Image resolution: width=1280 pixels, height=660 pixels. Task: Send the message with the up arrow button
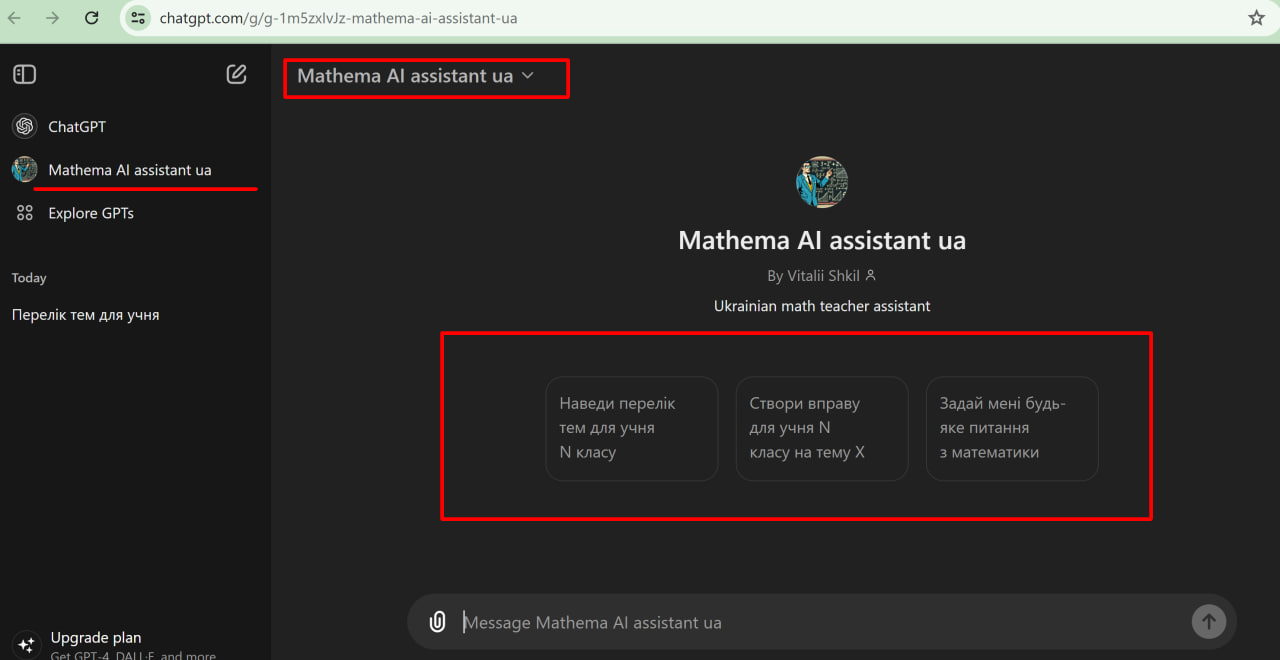click(x=1208, y=622)
